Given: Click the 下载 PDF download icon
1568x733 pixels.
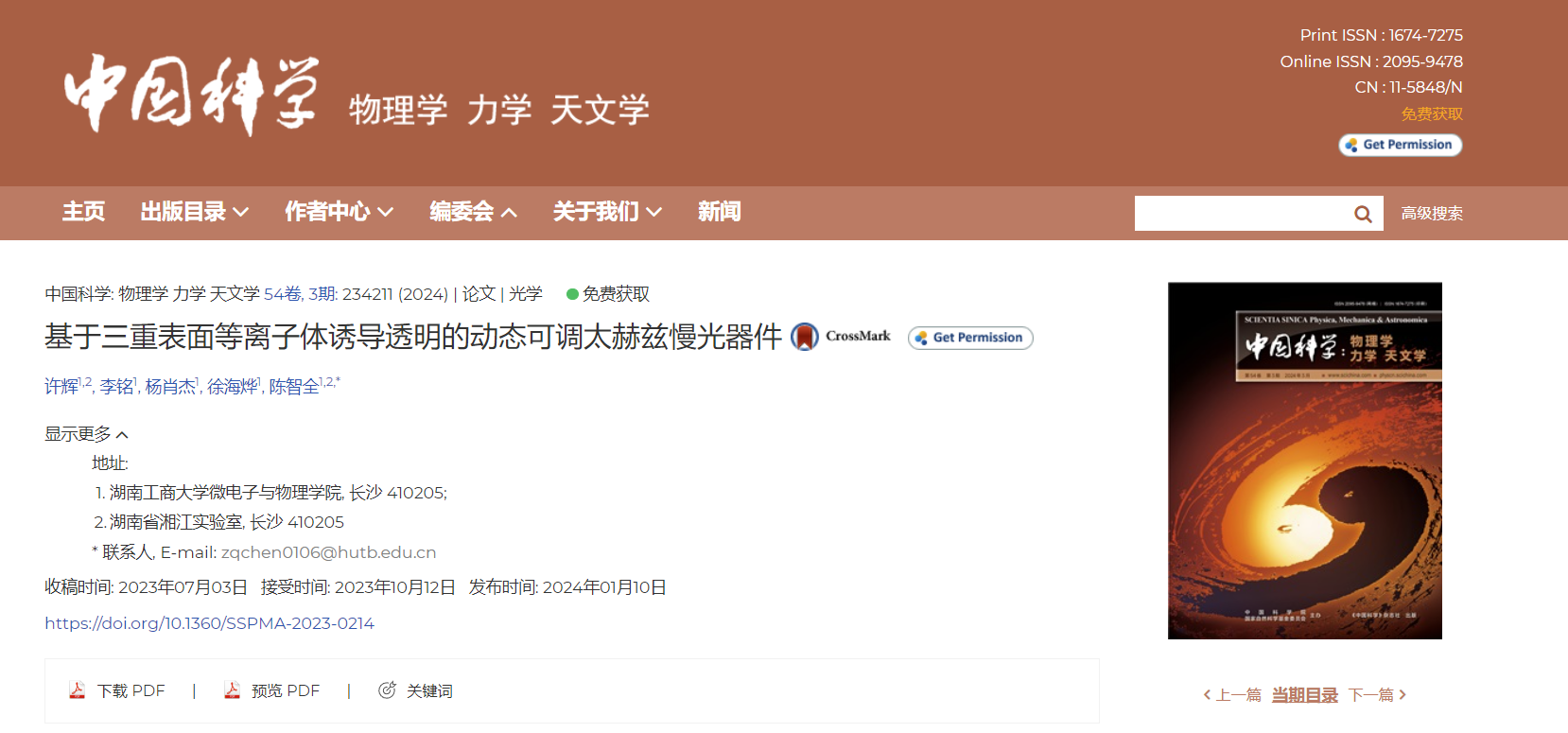Looking at the screenshot, I should 78,690.
